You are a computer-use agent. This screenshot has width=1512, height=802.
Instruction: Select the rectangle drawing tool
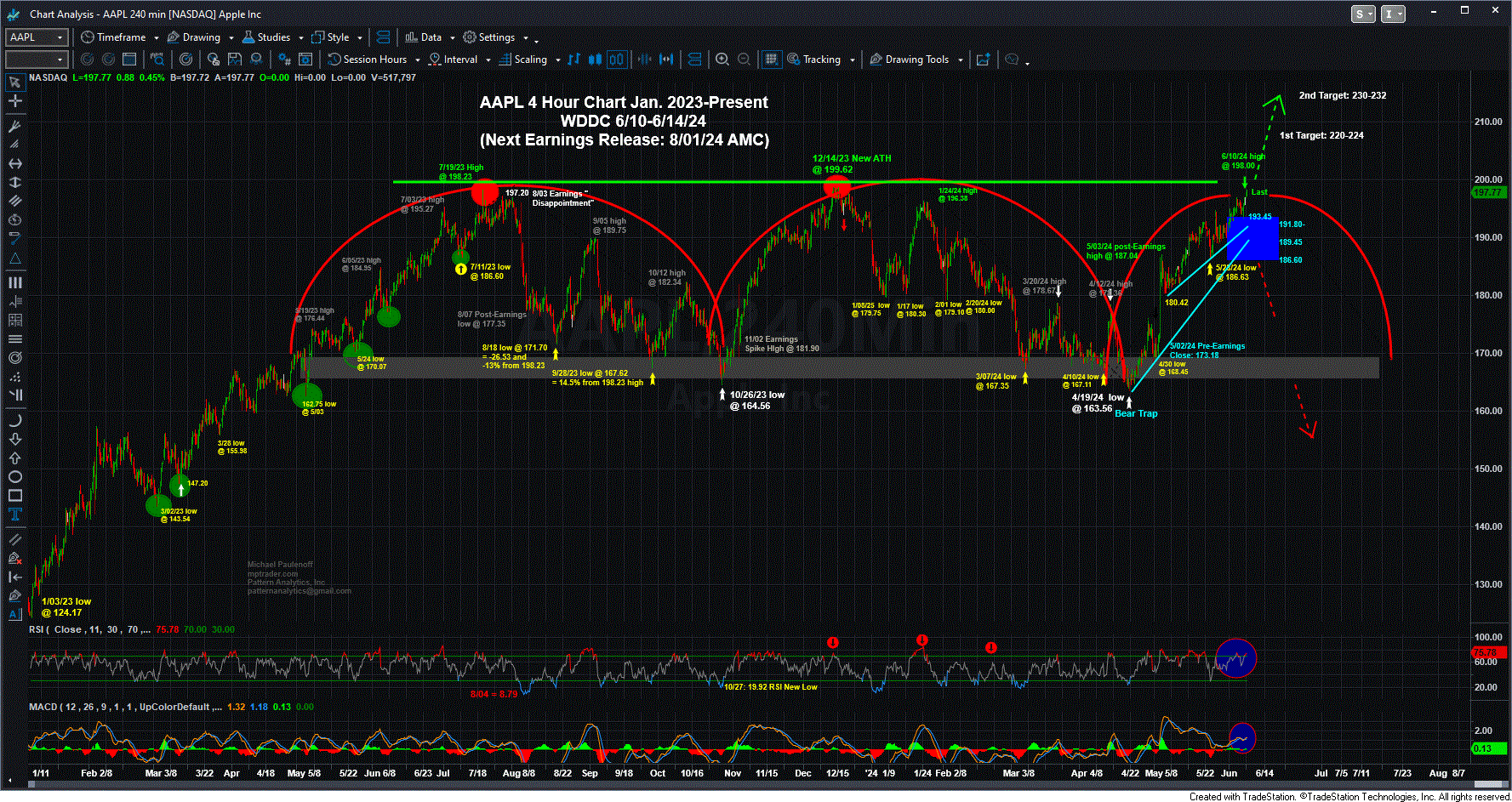point(14,495)
